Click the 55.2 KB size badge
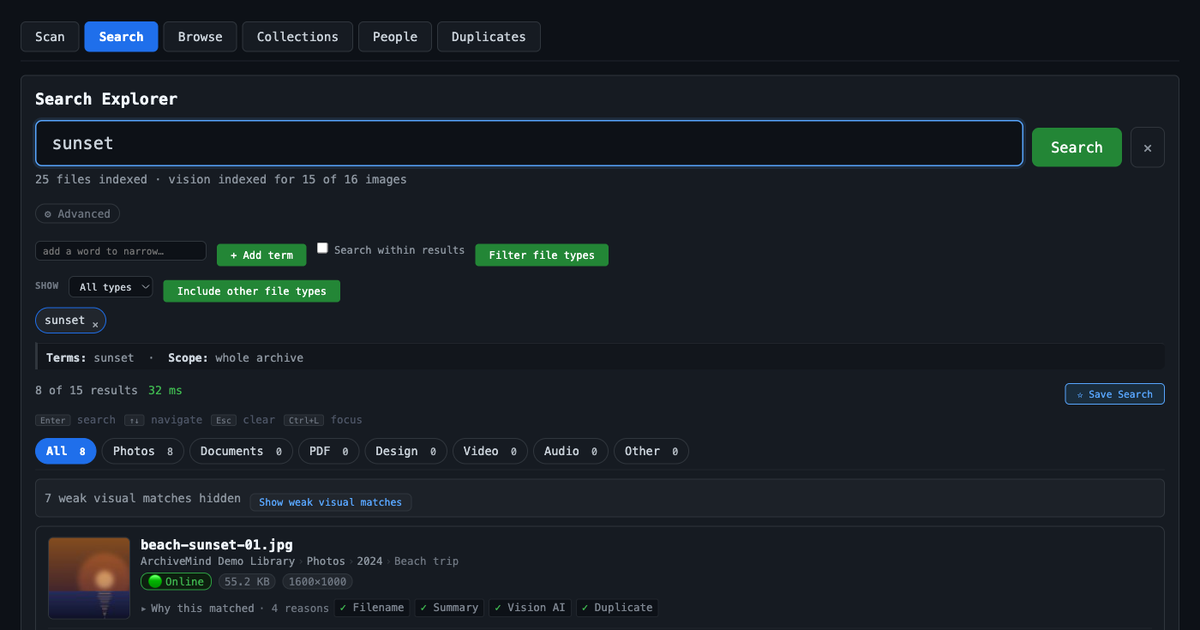The image size is (1200, 630). coord(248,581)
